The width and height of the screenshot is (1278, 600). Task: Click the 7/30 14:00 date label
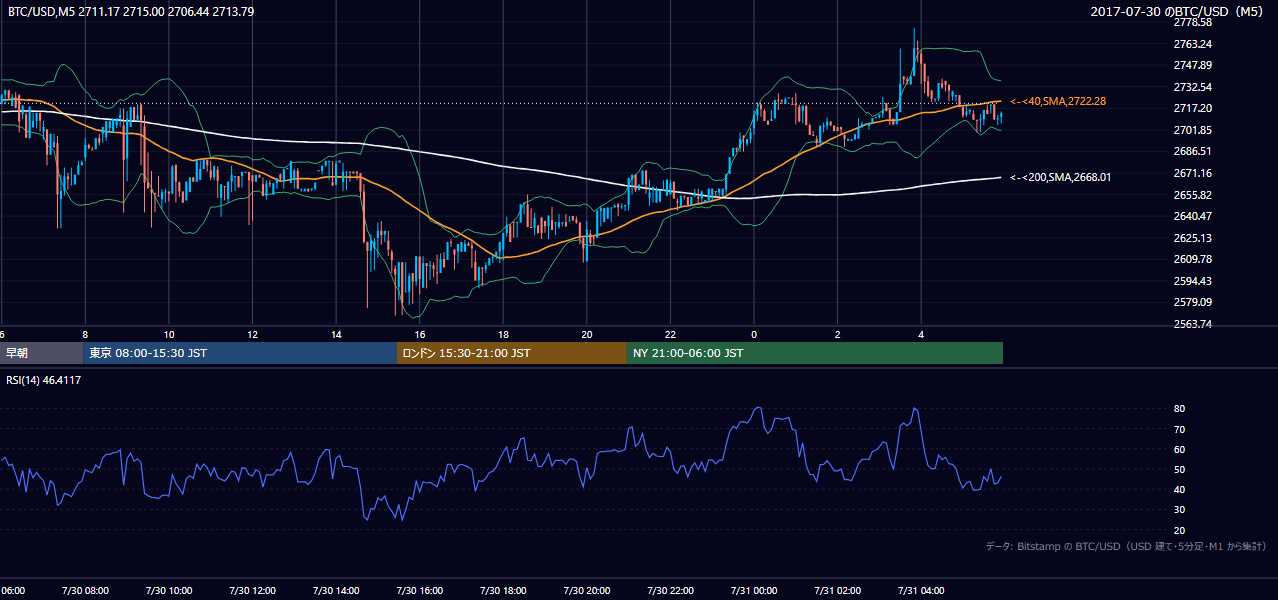click(336, 591)
